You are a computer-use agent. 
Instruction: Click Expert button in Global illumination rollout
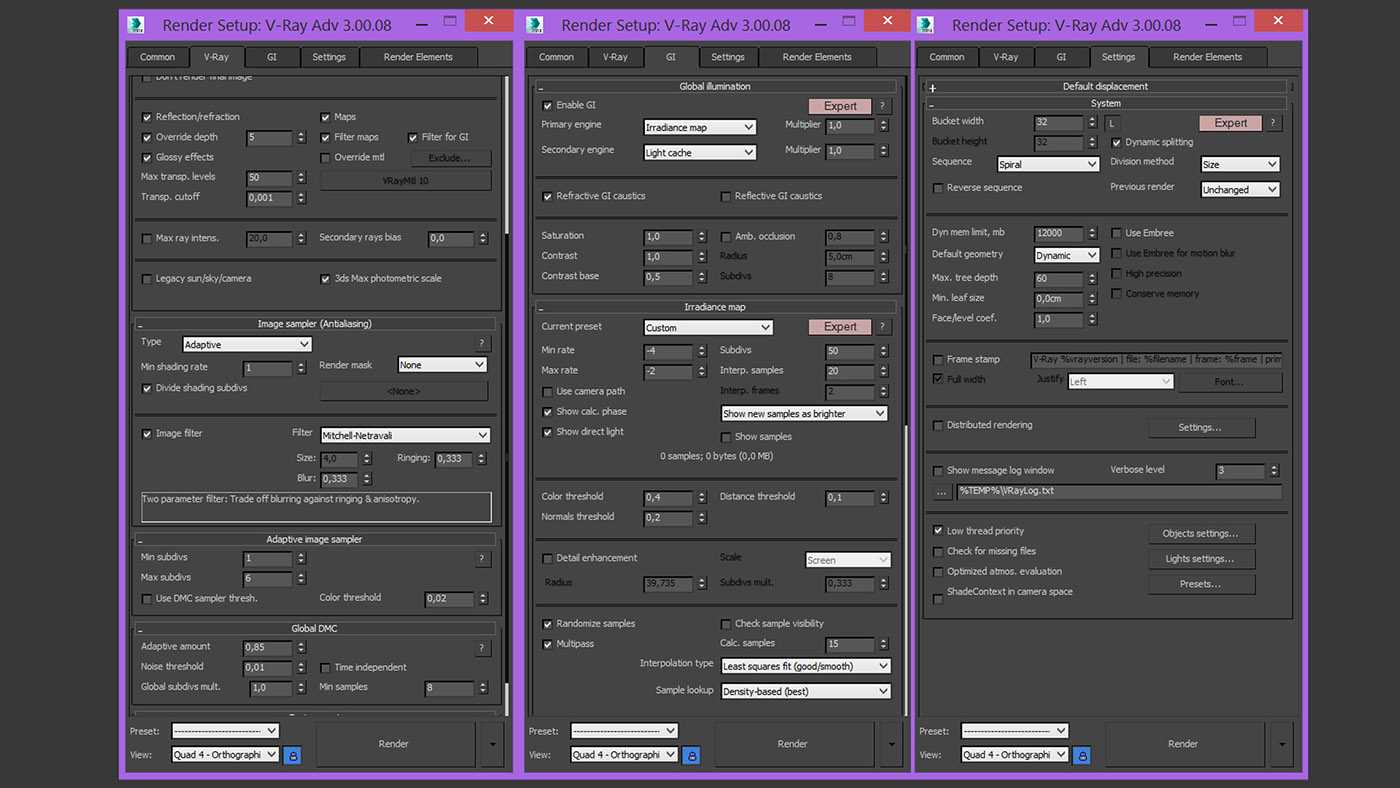(840, 106)
